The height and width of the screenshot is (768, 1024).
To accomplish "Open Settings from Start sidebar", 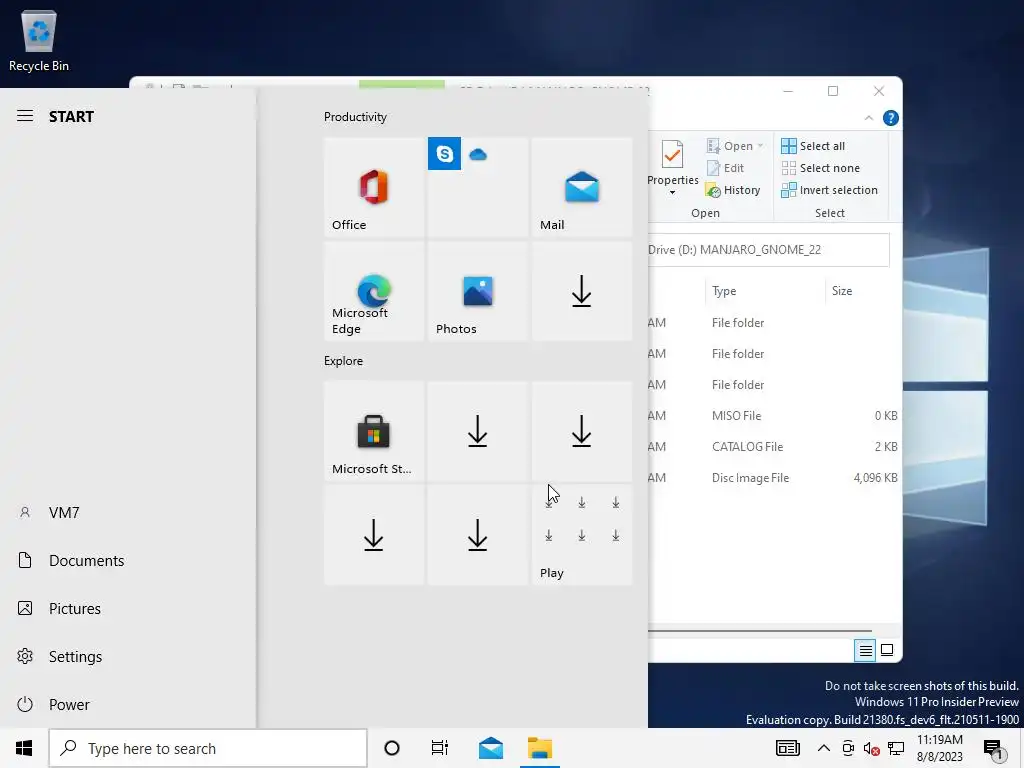I will 127,656.
